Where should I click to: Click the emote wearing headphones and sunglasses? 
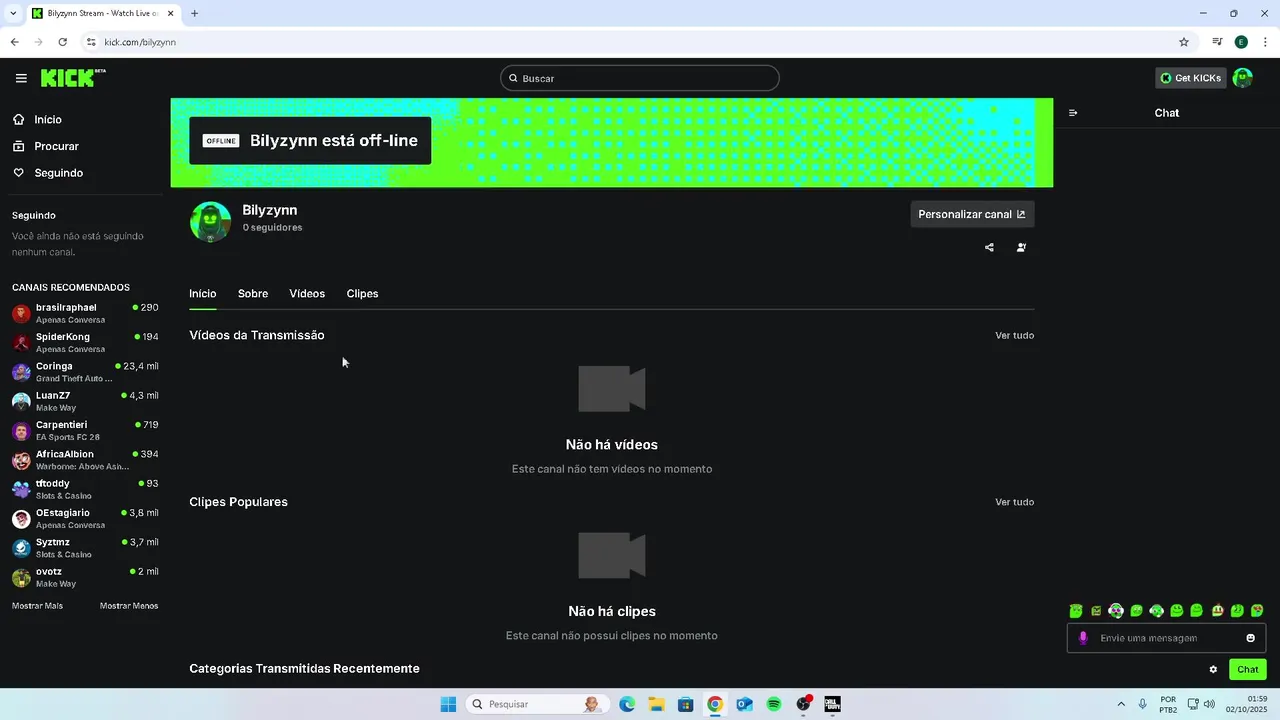click(1116, 611)
